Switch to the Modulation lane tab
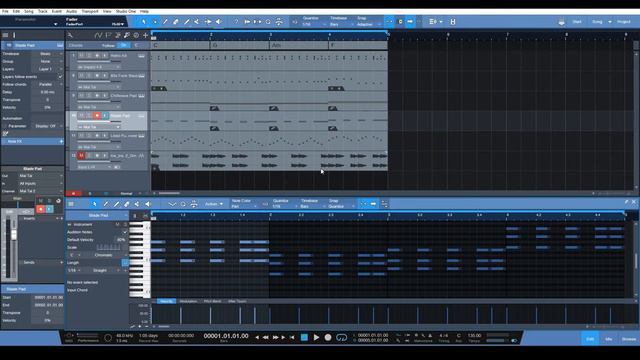The width and height of the screenshot is (640, 360). (188, 301)
